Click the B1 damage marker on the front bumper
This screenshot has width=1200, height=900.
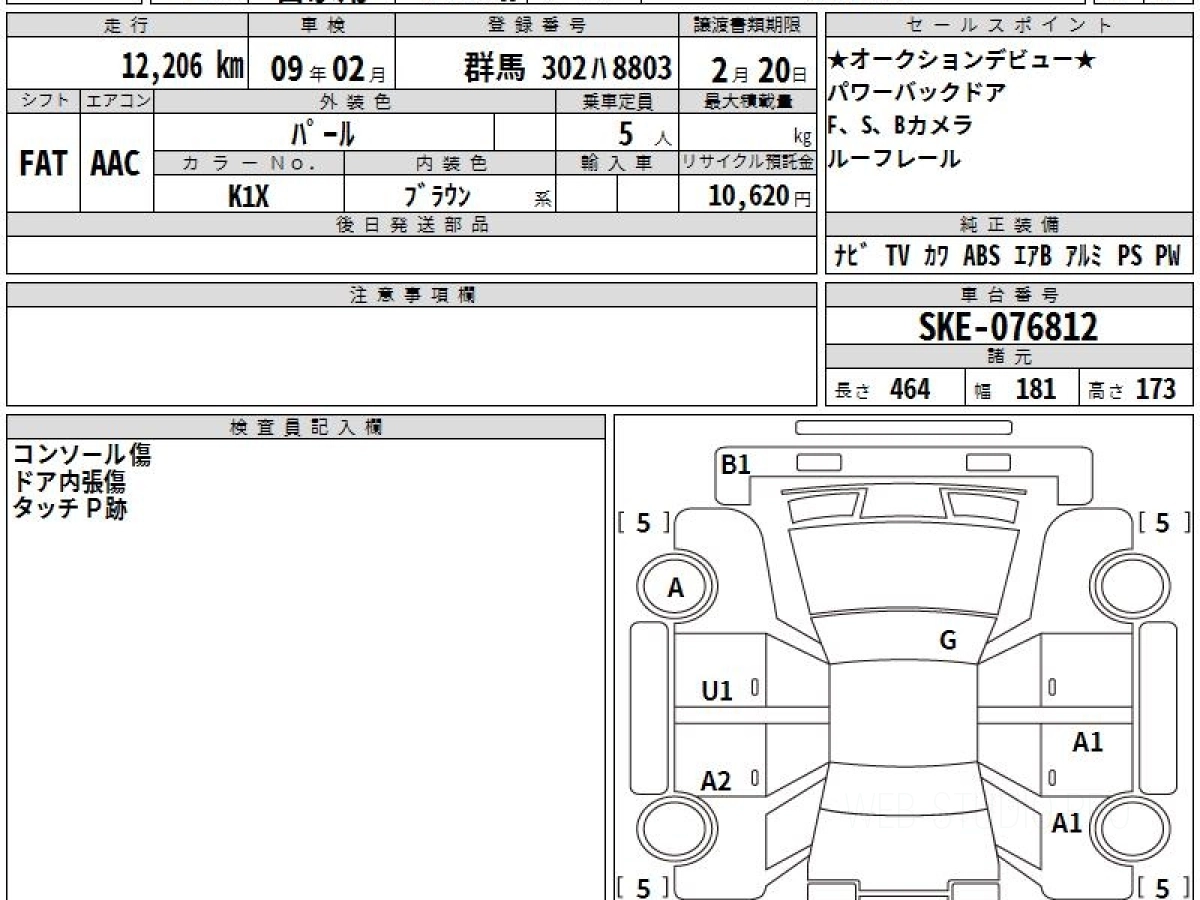click(x=736, y=465)
